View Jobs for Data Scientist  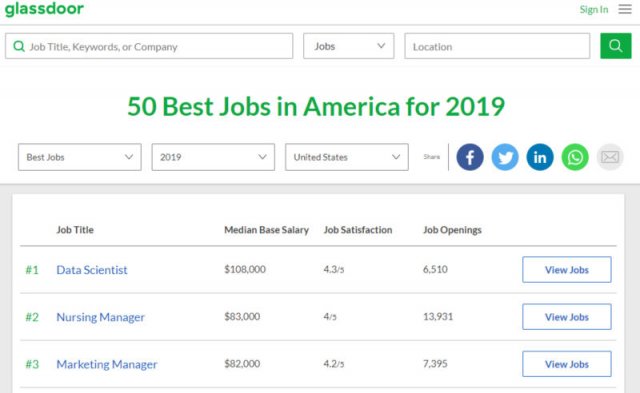(567, 269)
